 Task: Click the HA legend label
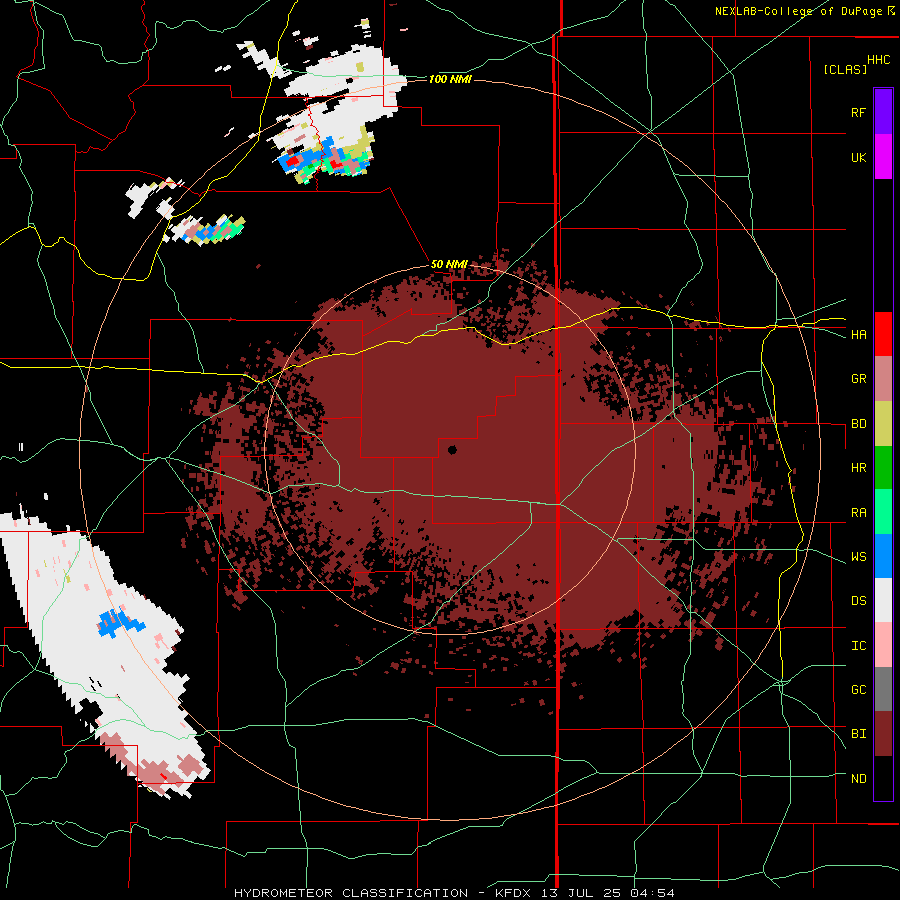[x=858, y=334]
